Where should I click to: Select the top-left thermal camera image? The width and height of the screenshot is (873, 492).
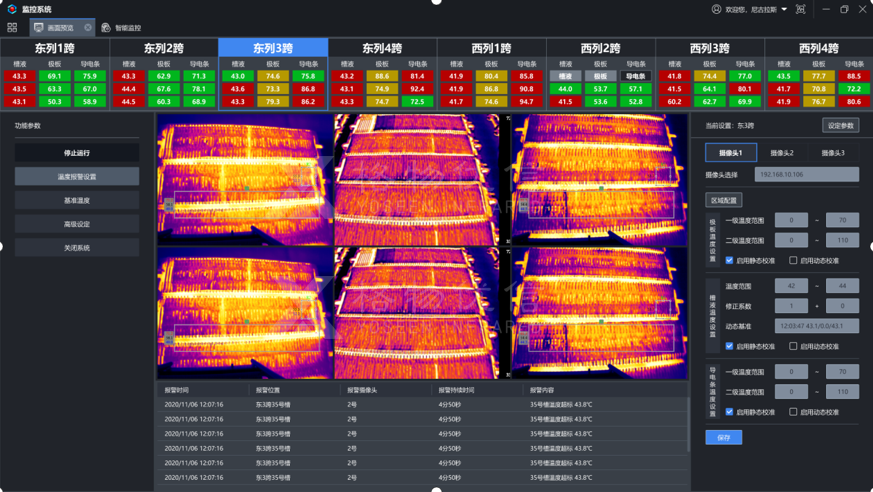coord(243,179)
